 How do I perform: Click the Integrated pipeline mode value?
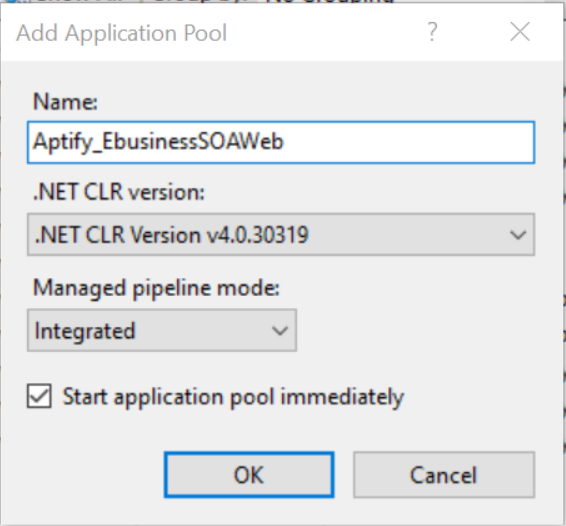[85, 331]
